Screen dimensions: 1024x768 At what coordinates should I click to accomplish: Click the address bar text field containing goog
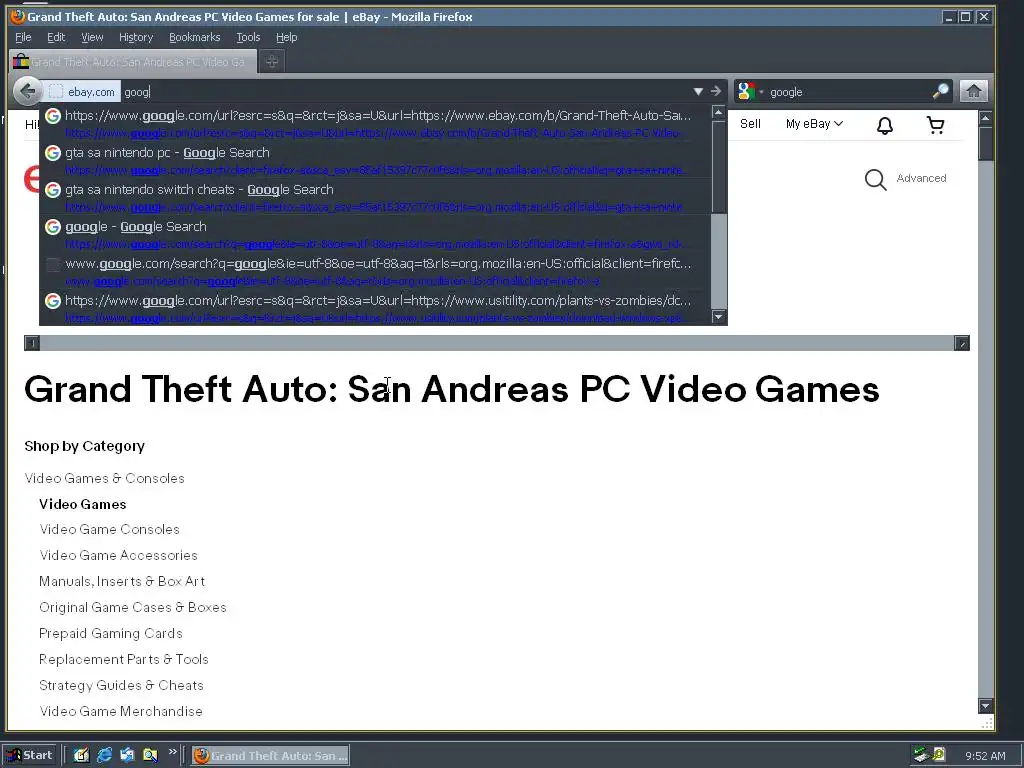tap(405, 92)
